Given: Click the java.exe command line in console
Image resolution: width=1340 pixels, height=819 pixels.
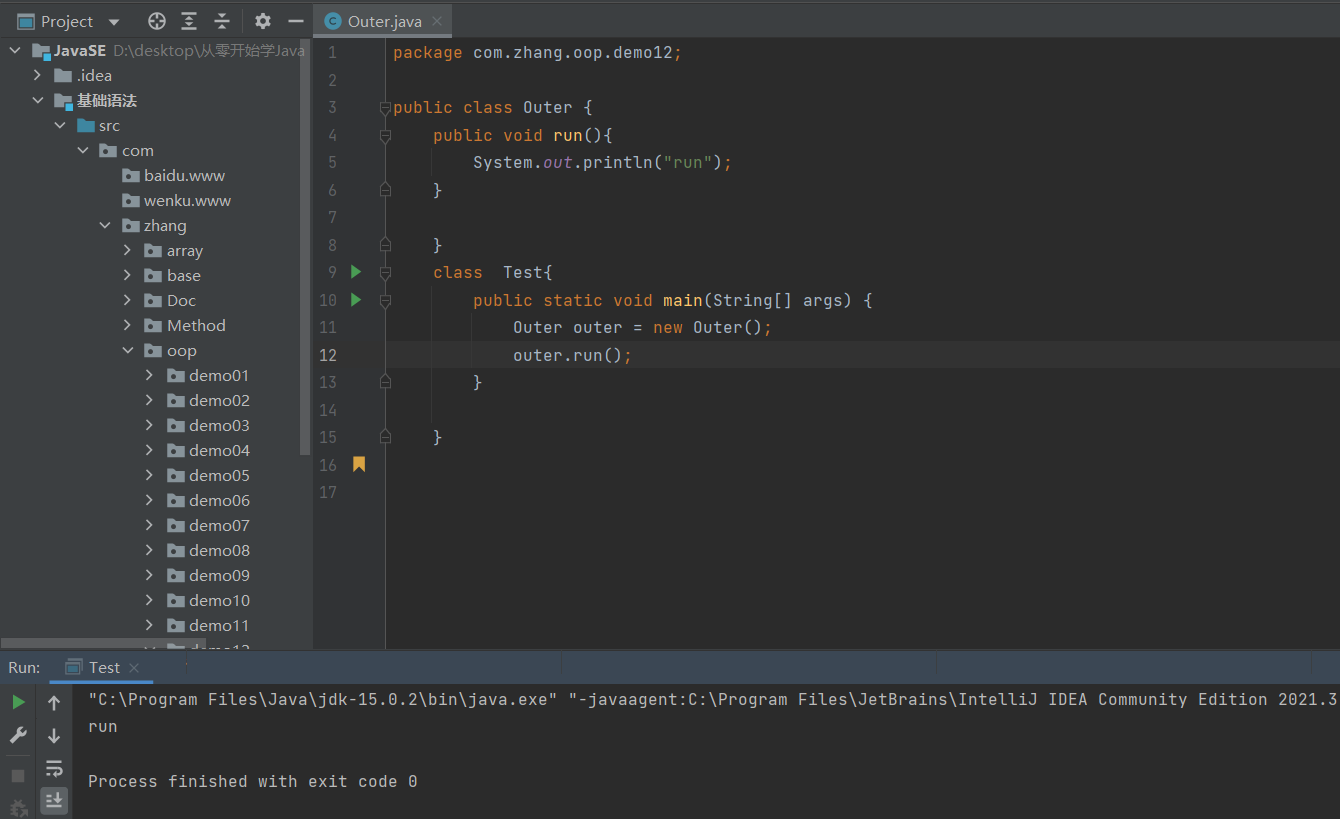Looking at the screenshot, I should click(x=713, y=699).
